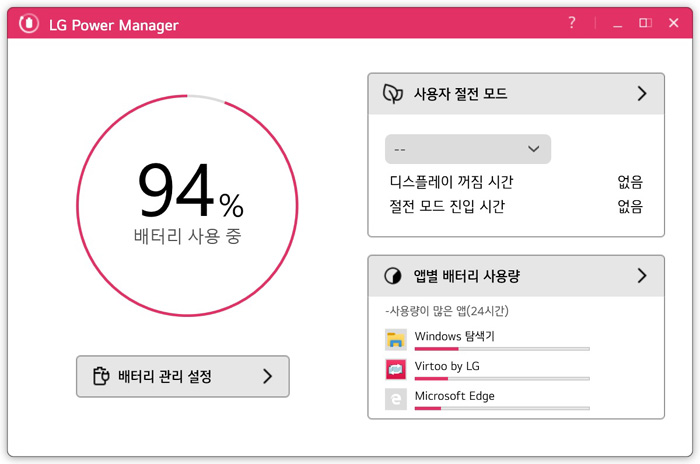The width and height of the screenshot is (700, 464).
Task: Click the Virtoo by LG usage bar
Action: coord(502,379)
